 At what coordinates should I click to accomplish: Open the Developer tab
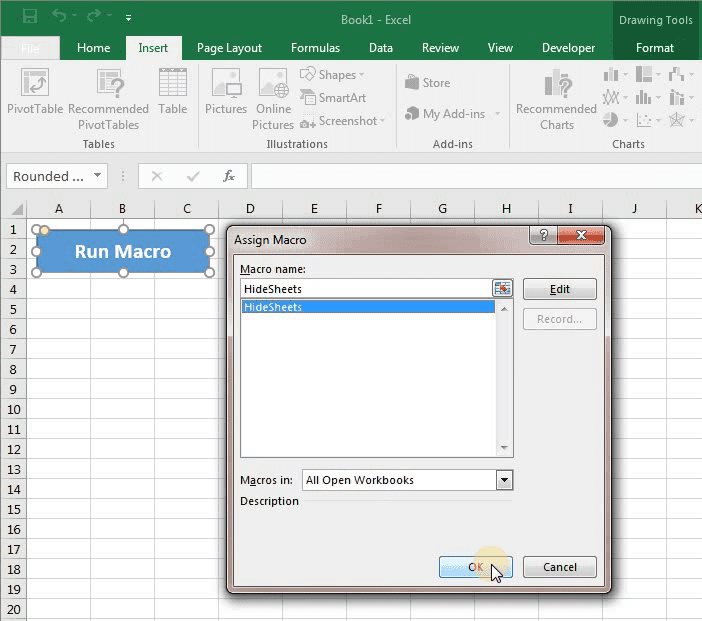pyautogui.click(x=568, y=48)
